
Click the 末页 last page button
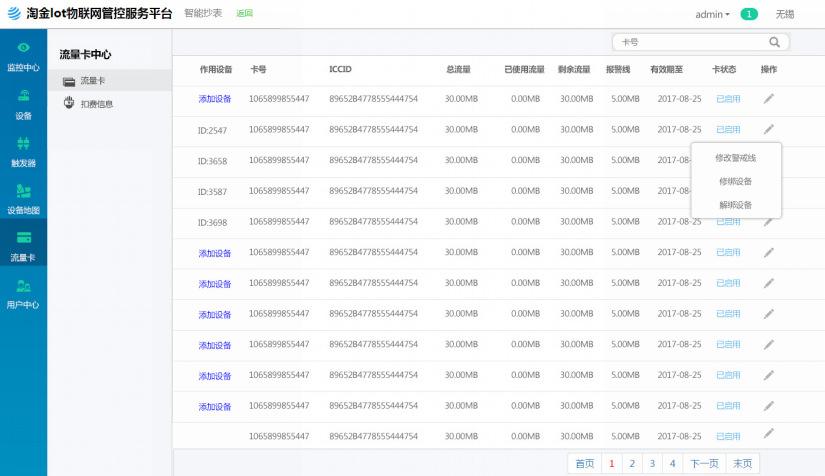pyautogui.click(x=742, y=463)
